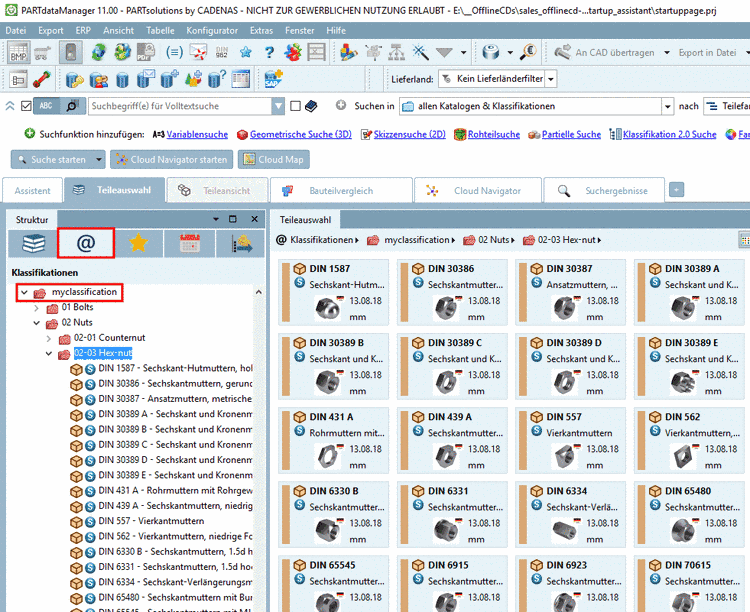Open the Suche starten dropdown arrow
The width and height of the screenshot is (750, 612).
pos(99,159)
